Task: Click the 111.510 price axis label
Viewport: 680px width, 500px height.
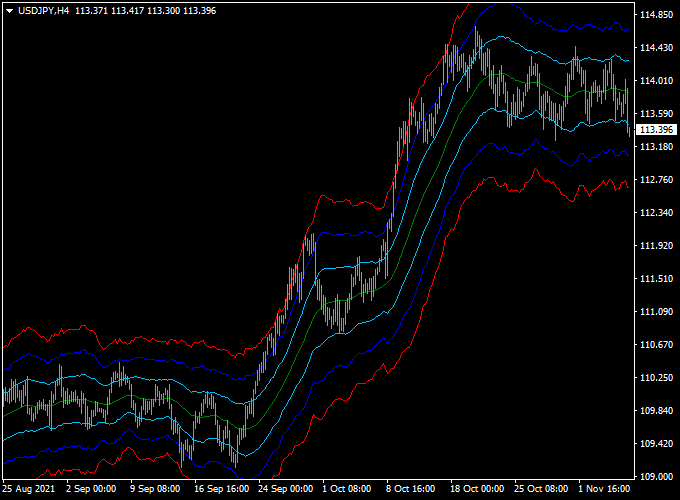Action: pos(656,278)
